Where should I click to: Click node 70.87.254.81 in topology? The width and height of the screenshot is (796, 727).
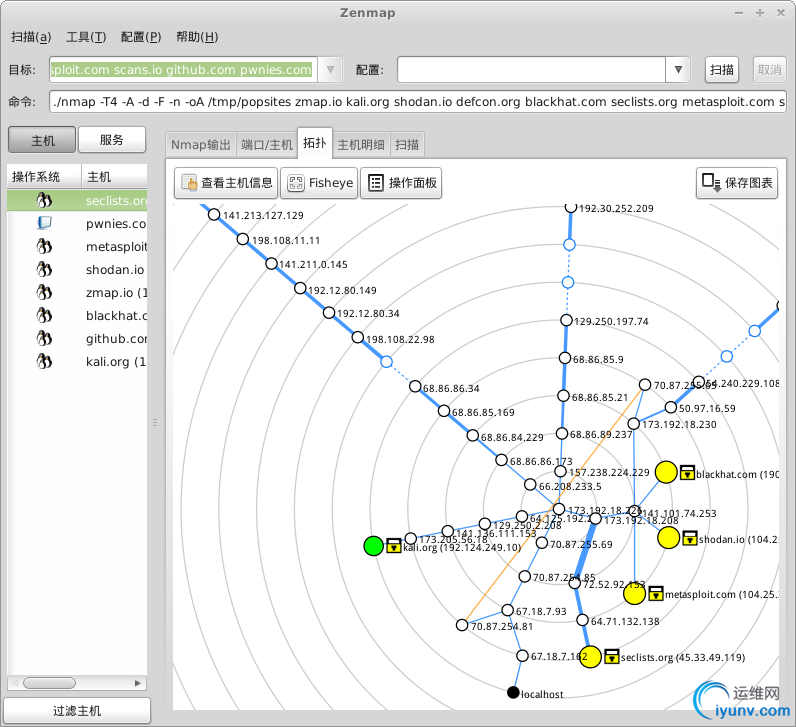click(462, 625)
